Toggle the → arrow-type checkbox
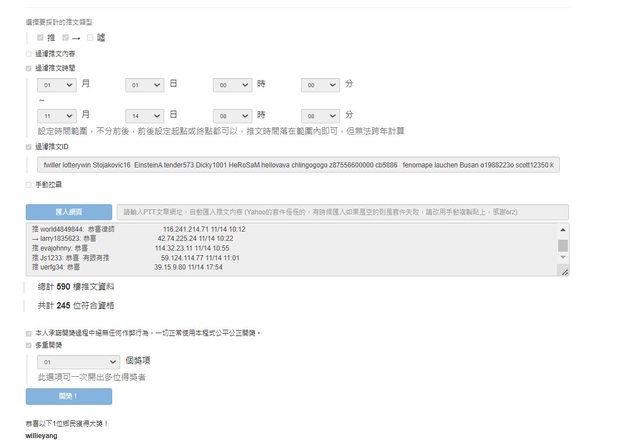This screenshot has height=445, width=640. coord(65,37)
